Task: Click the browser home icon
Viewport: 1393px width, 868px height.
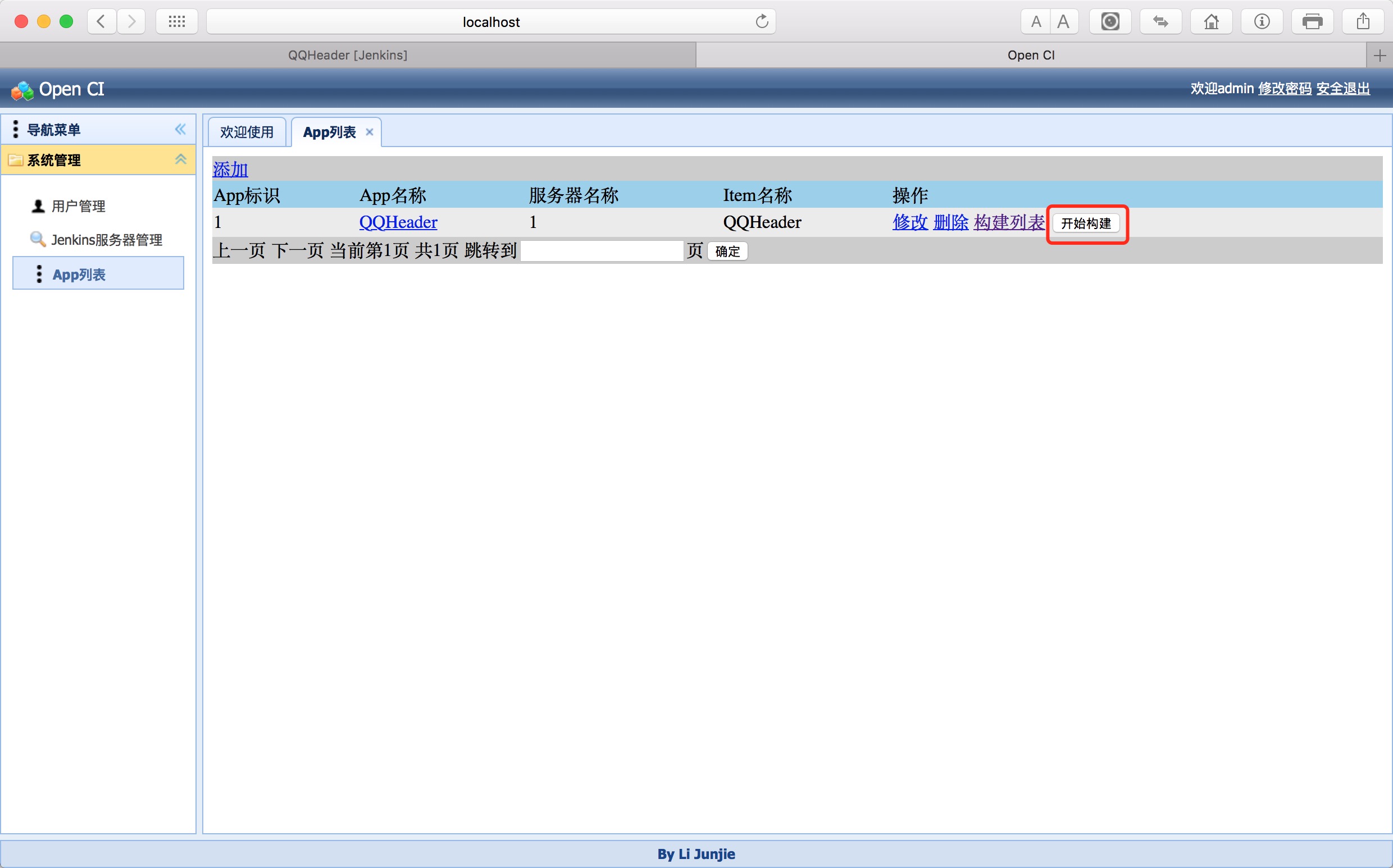Action: coord(1211,22)
